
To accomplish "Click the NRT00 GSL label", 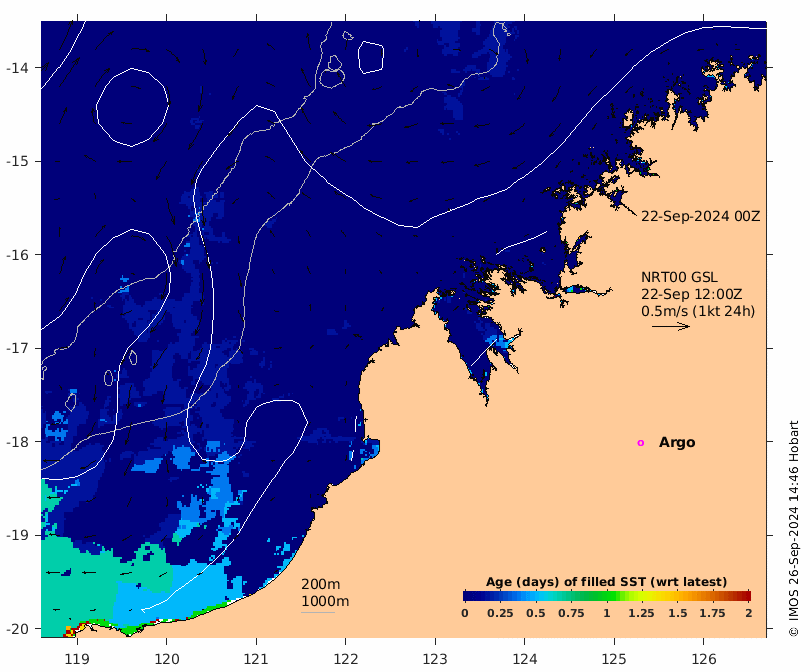I will pos(679,277).
